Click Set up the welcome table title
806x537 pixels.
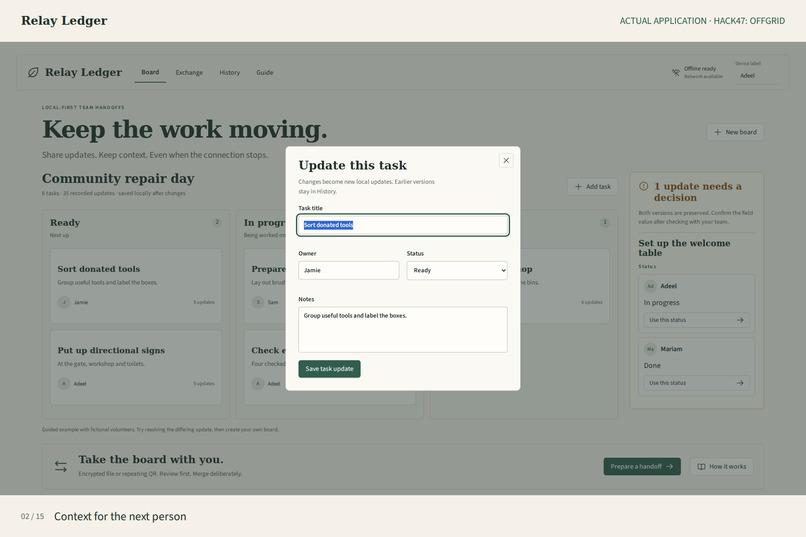click(x=684, y=248)
